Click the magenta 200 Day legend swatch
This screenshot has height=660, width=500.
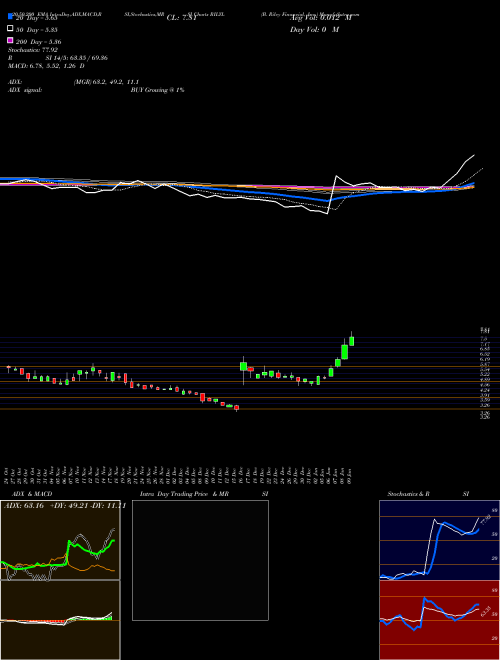(x=10, y=40)
